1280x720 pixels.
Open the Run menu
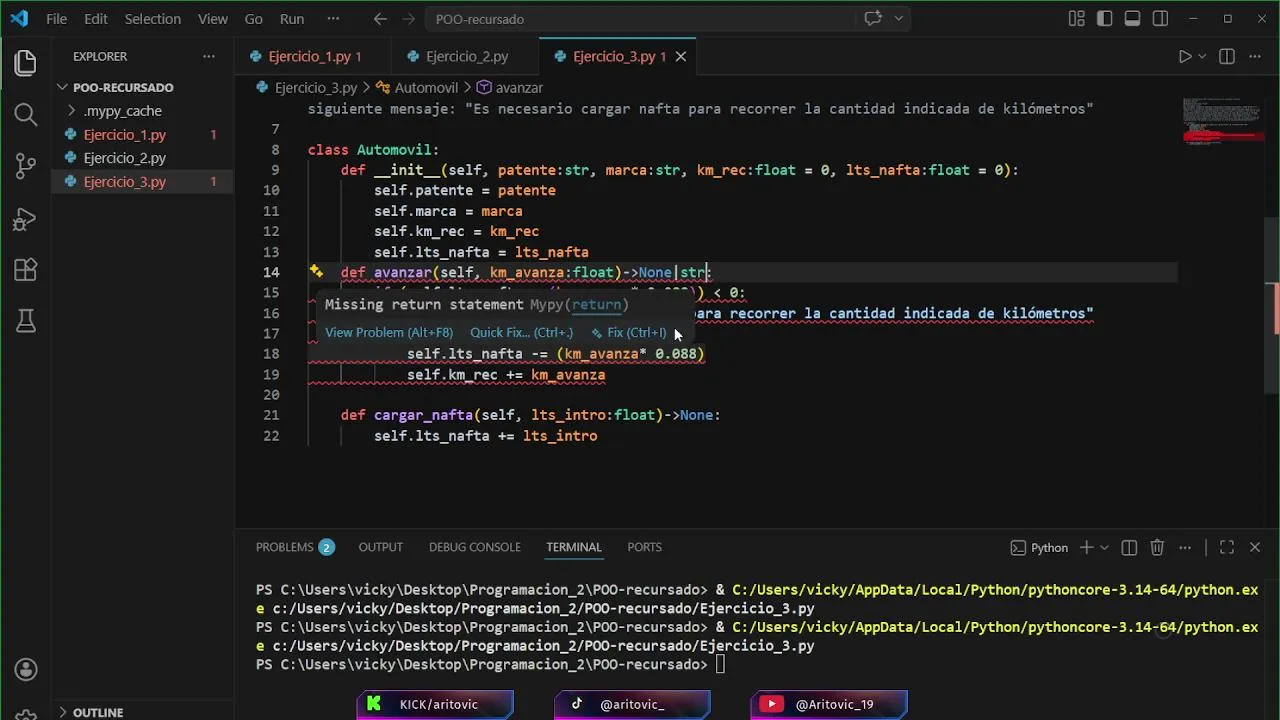click(x=292, y=19)
